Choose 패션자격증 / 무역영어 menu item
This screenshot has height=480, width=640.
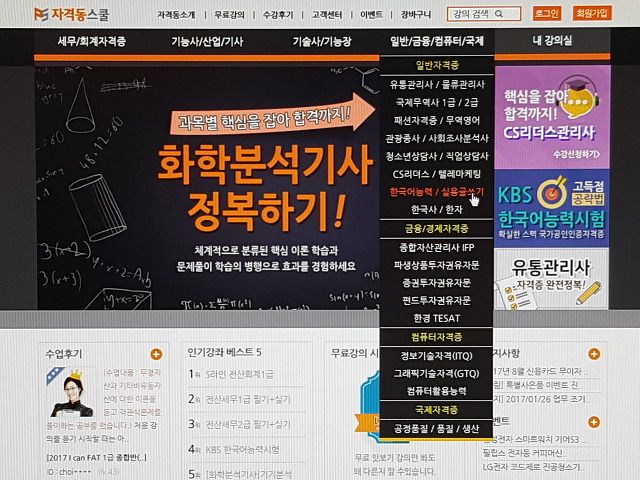click(x=437, y=120)
